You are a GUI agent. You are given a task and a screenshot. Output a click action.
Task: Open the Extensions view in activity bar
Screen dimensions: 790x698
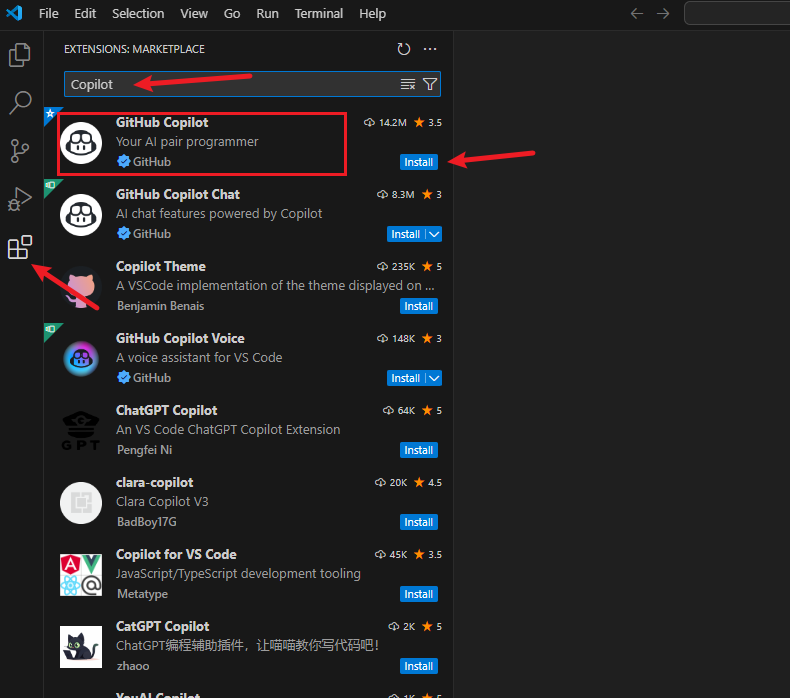pos(20,247)
